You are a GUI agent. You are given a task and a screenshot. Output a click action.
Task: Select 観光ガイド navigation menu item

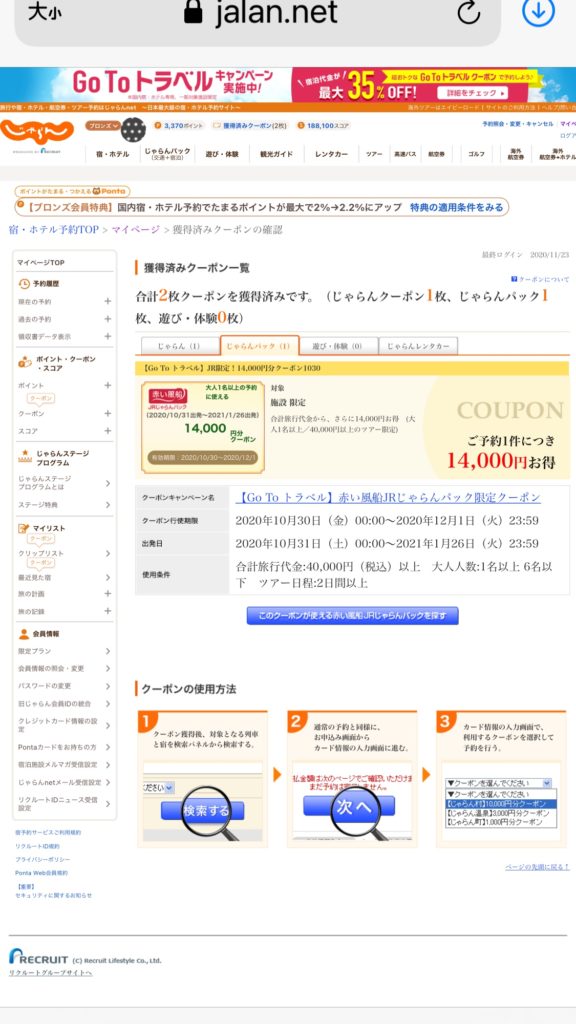(277, 155)
